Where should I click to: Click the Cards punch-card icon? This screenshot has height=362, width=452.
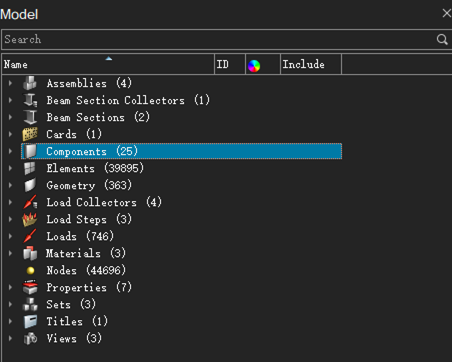click(x=30, y=134)
